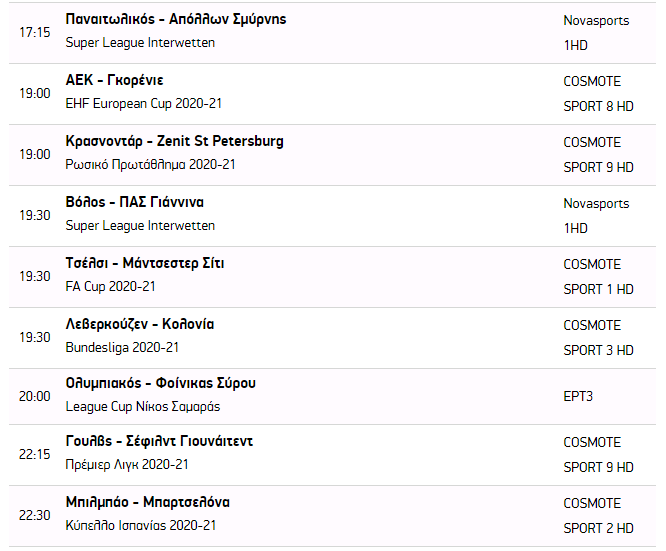Click the Bundesliga 2020-21 competition label

tap(121, 348)
